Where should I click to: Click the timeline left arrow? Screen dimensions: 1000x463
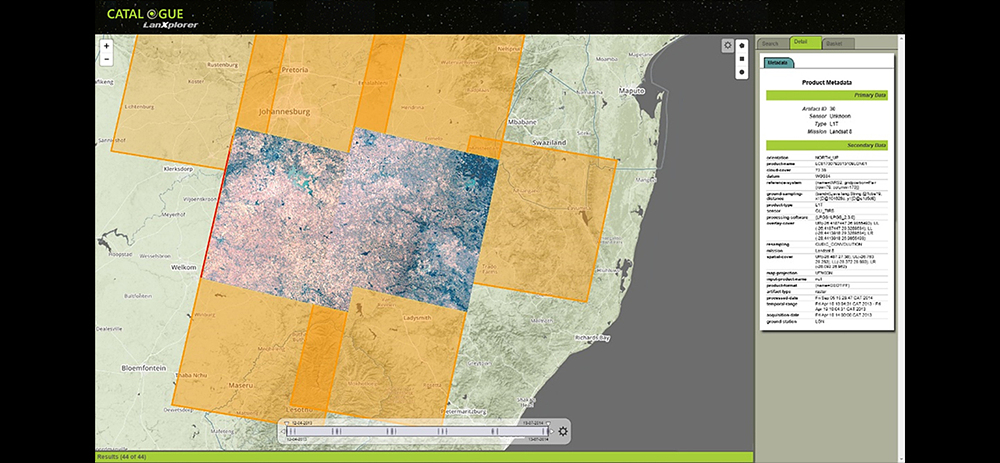pyautogui.click(x=283, y=432)
